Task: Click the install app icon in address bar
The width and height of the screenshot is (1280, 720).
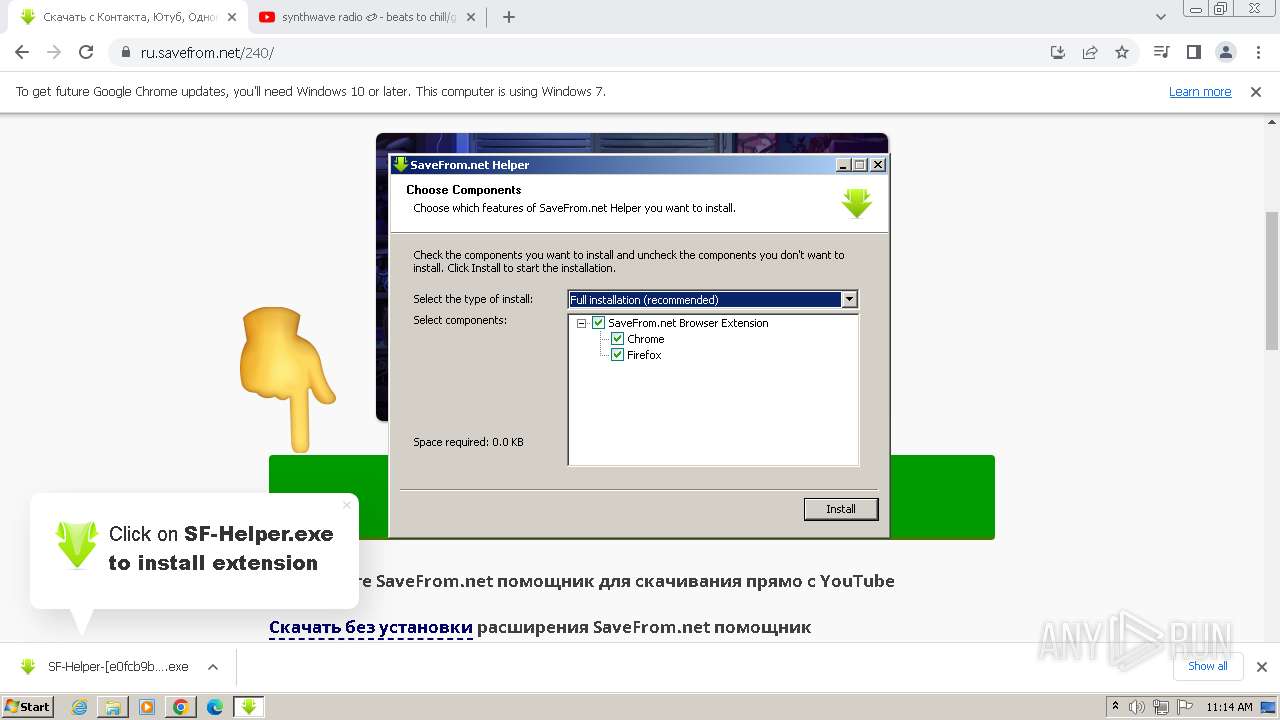Action: tap(1058, 53)
